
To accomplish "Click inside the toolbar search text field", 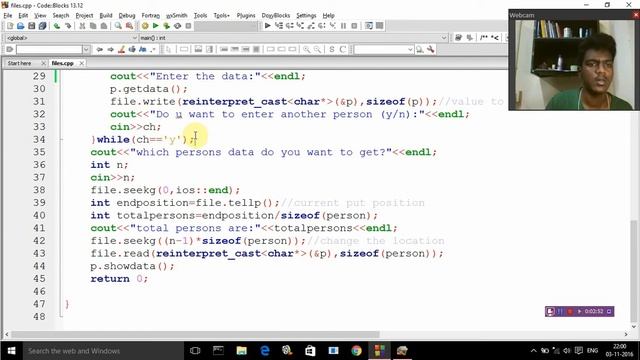I will 49,49.
